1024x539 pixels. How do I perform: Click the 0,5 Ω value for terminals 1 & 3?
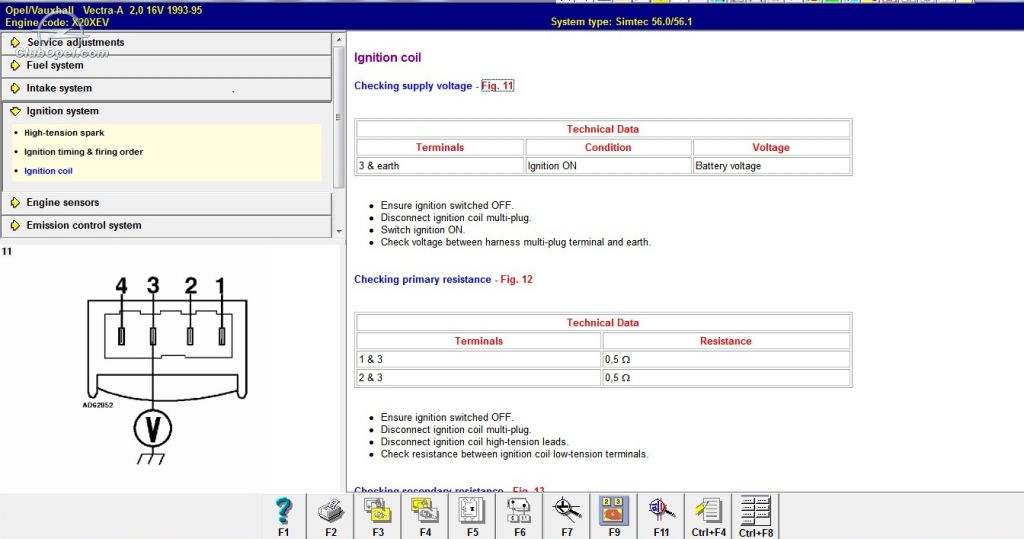(726, 359)
